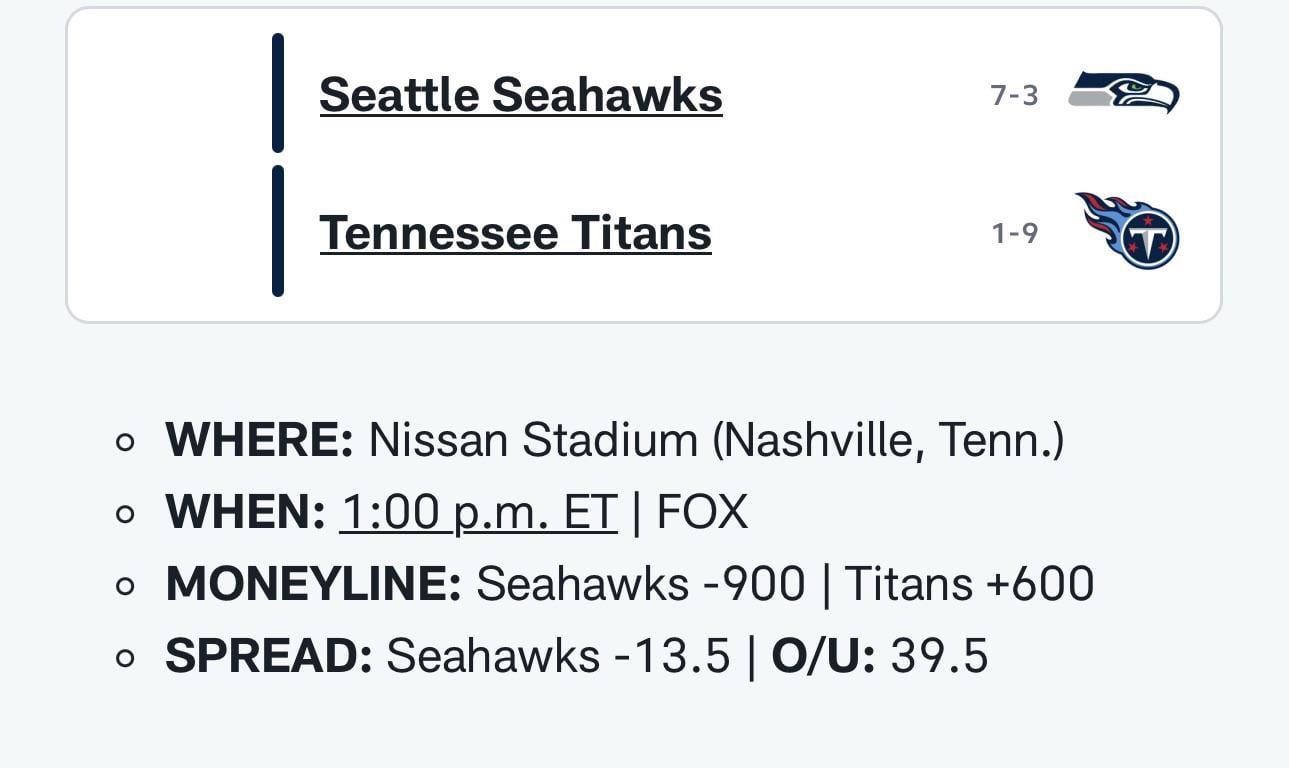The width and height of the screenshot is (1289, 768).
Task: Open the Tennessee Titans team page link
Action: [x=514, y=232]
